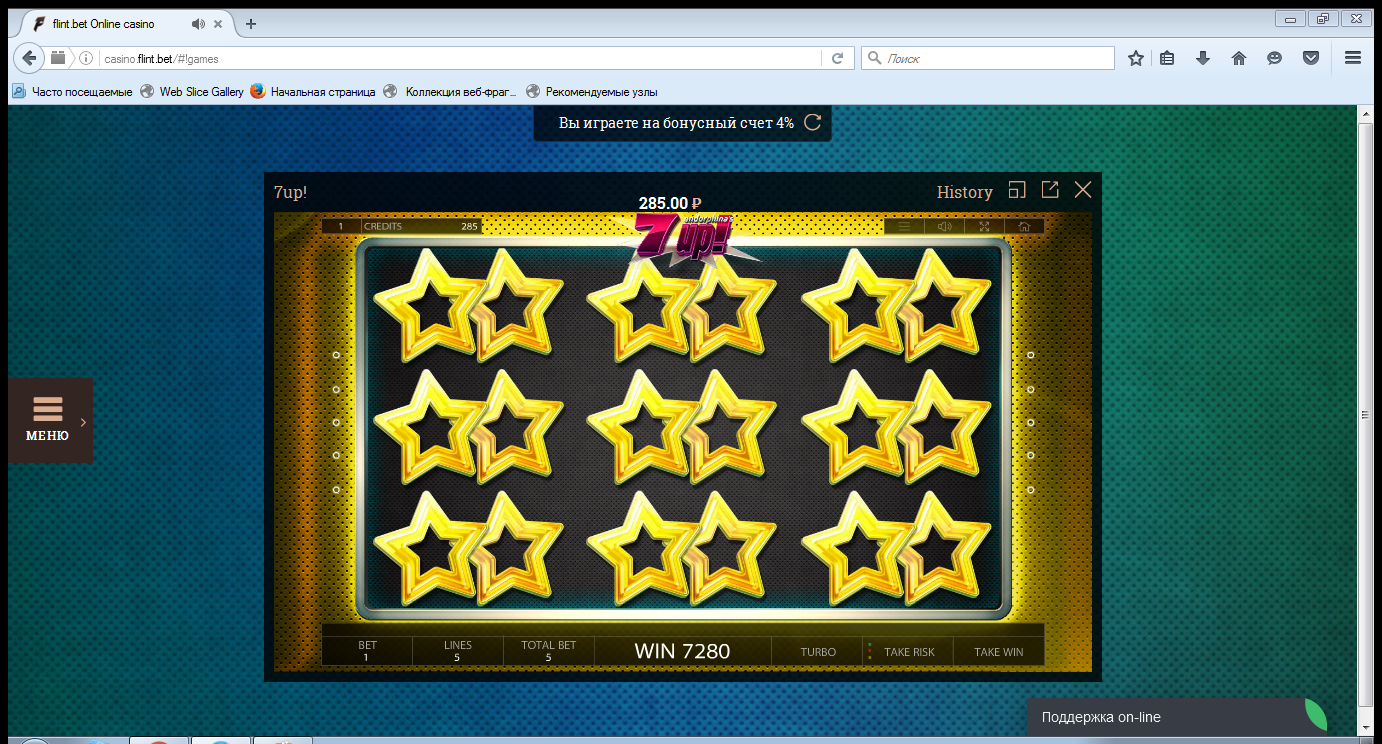Click the CREDITS 285 field
The image size is (1382, 744).
(421, 226)
